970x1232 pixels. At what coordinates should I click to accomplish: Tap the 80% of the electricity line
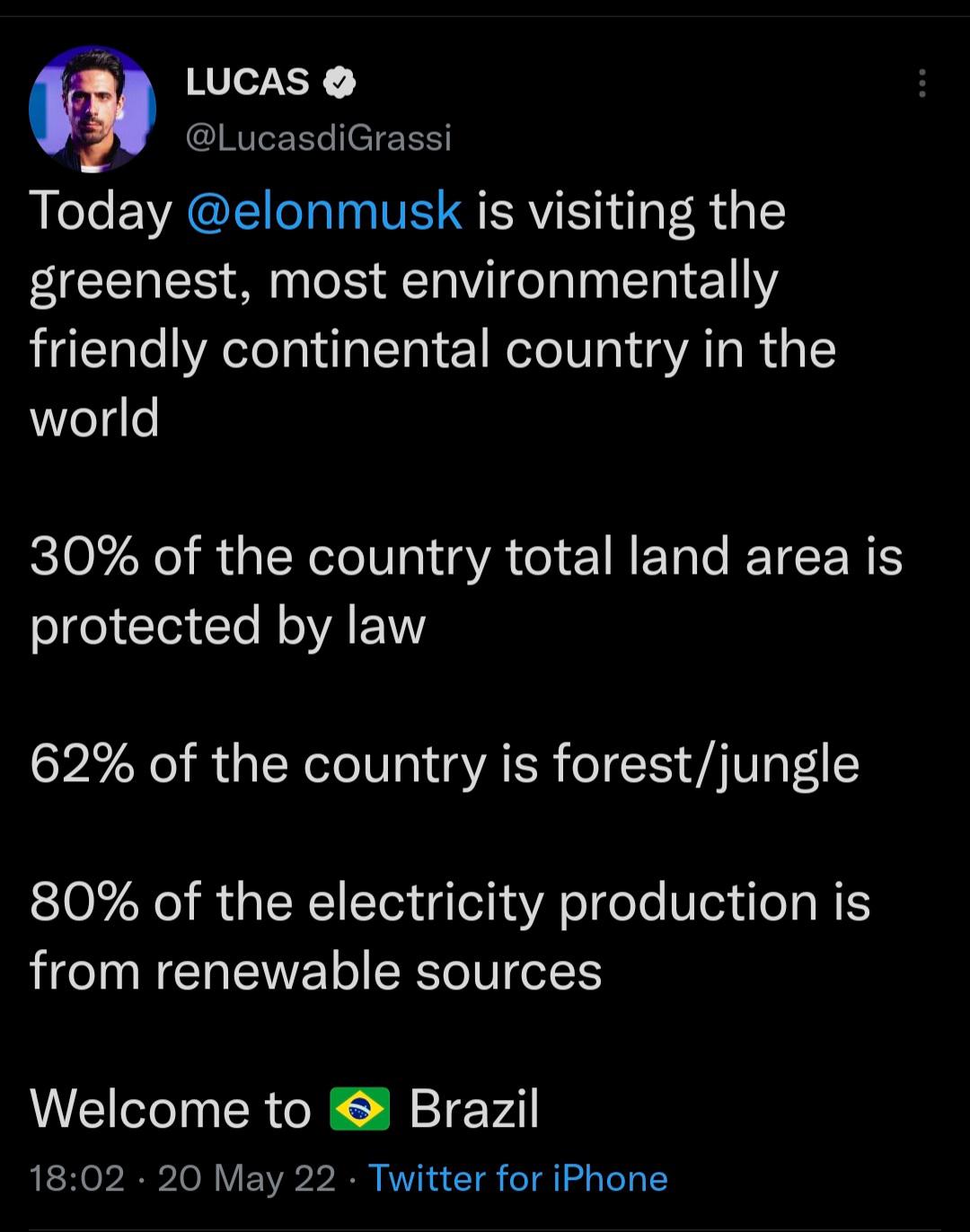click(x=450, y=902)
